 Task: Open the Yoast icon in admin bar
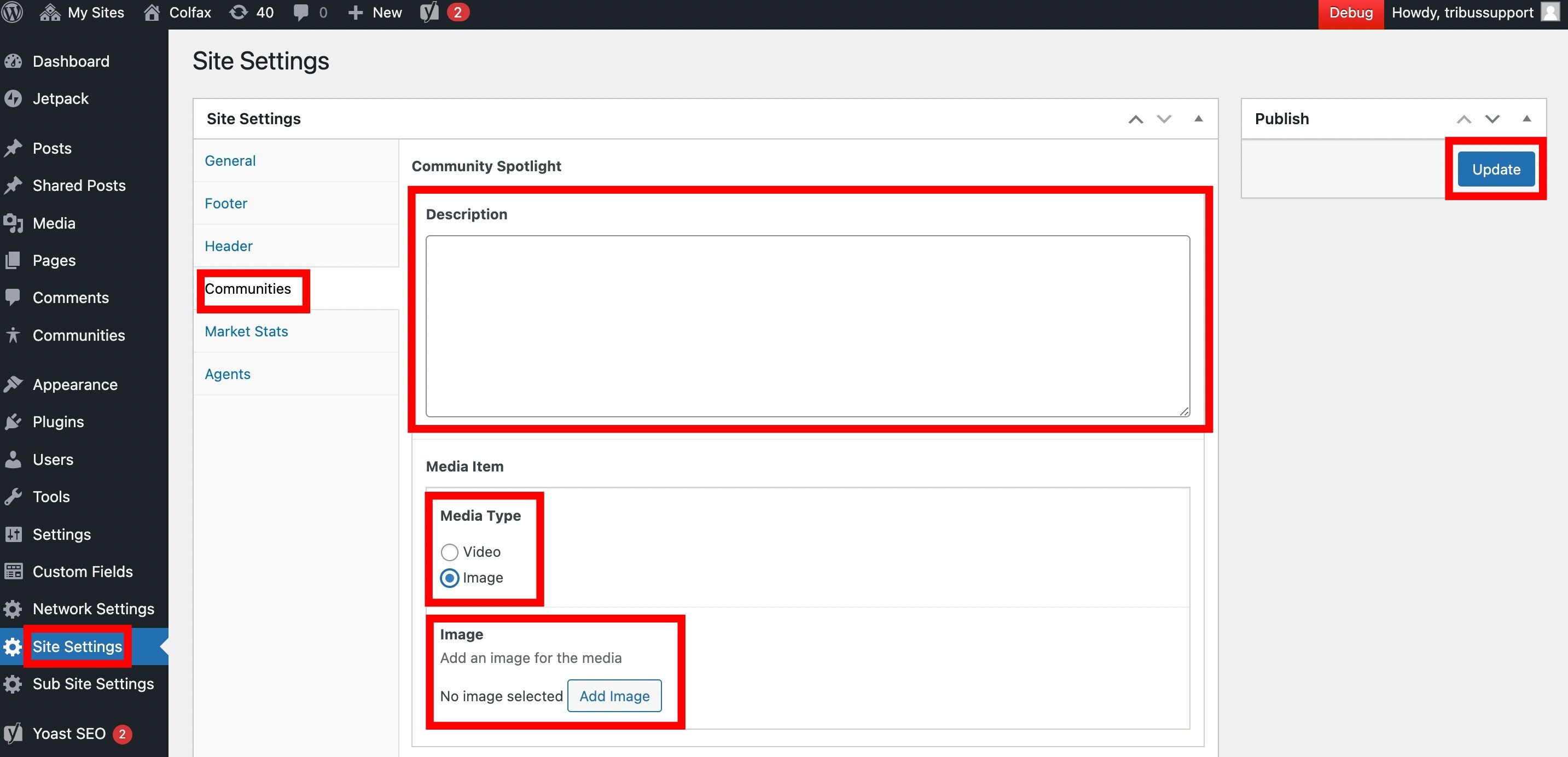429,12
